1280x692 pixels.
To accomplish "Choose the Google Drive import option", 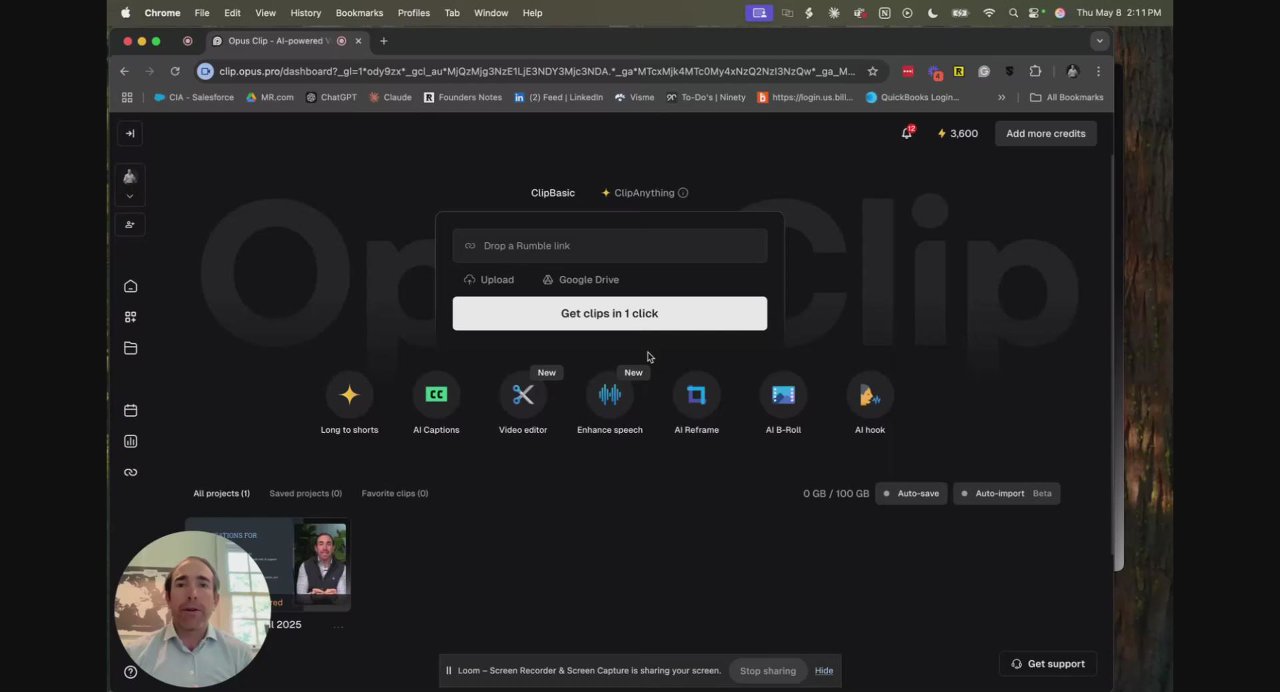I will click(581, 280).
